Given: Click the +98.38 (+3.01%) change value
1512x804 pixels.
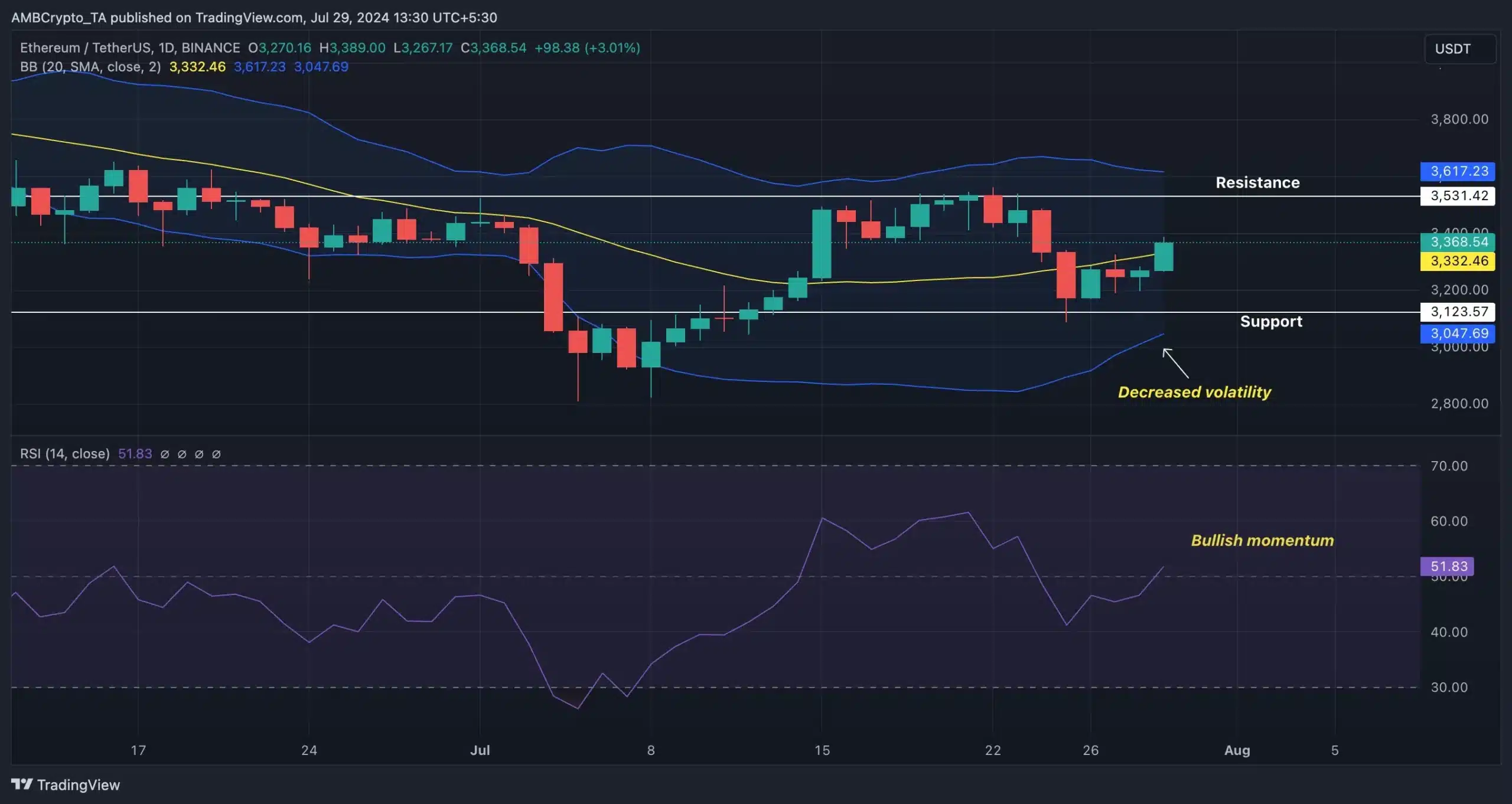Looking at the screenshot, I should tap(587, 48).
